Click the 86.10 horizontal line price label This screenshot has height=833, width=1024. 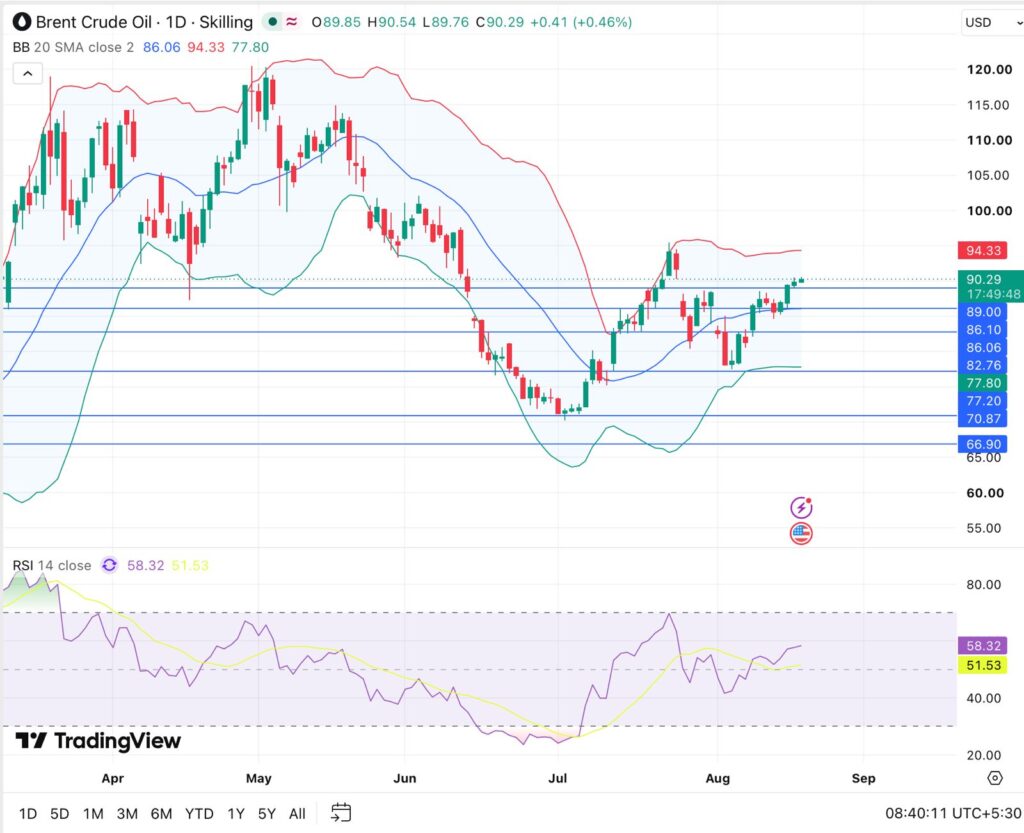coord(983,330)
